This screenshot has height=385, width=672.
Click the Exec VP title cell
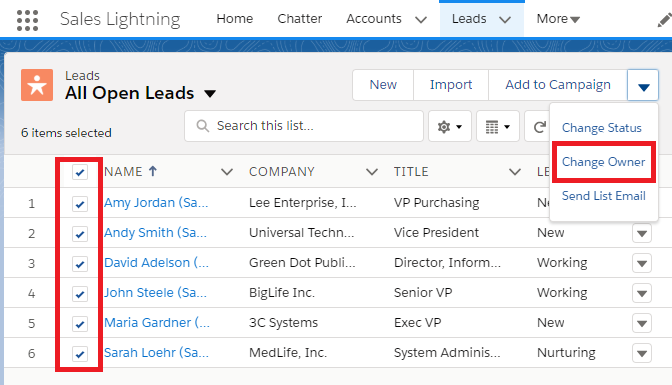pos(417,322)
